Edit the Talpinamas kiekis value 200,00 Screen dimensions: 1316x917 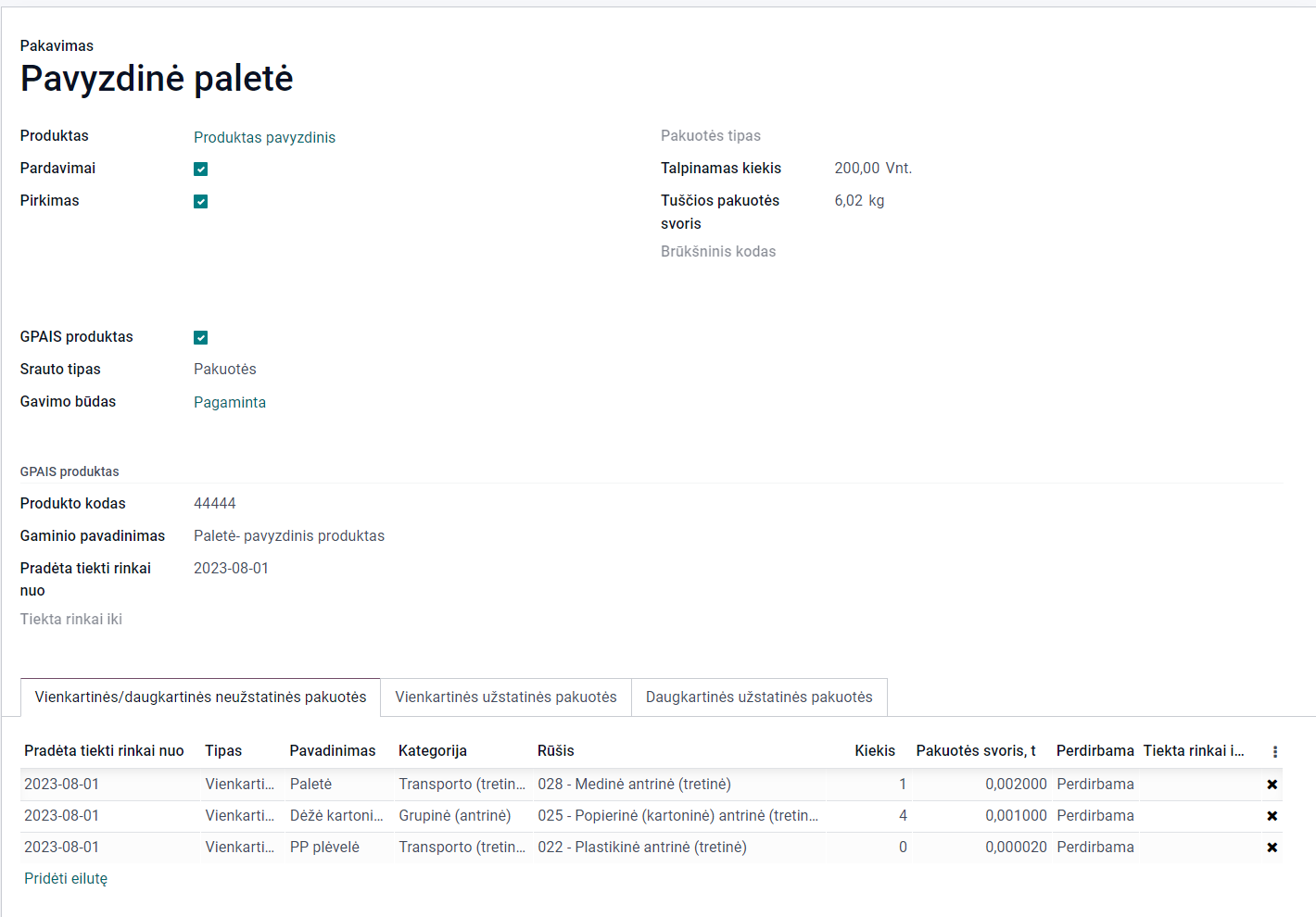[x=856, y=168]
